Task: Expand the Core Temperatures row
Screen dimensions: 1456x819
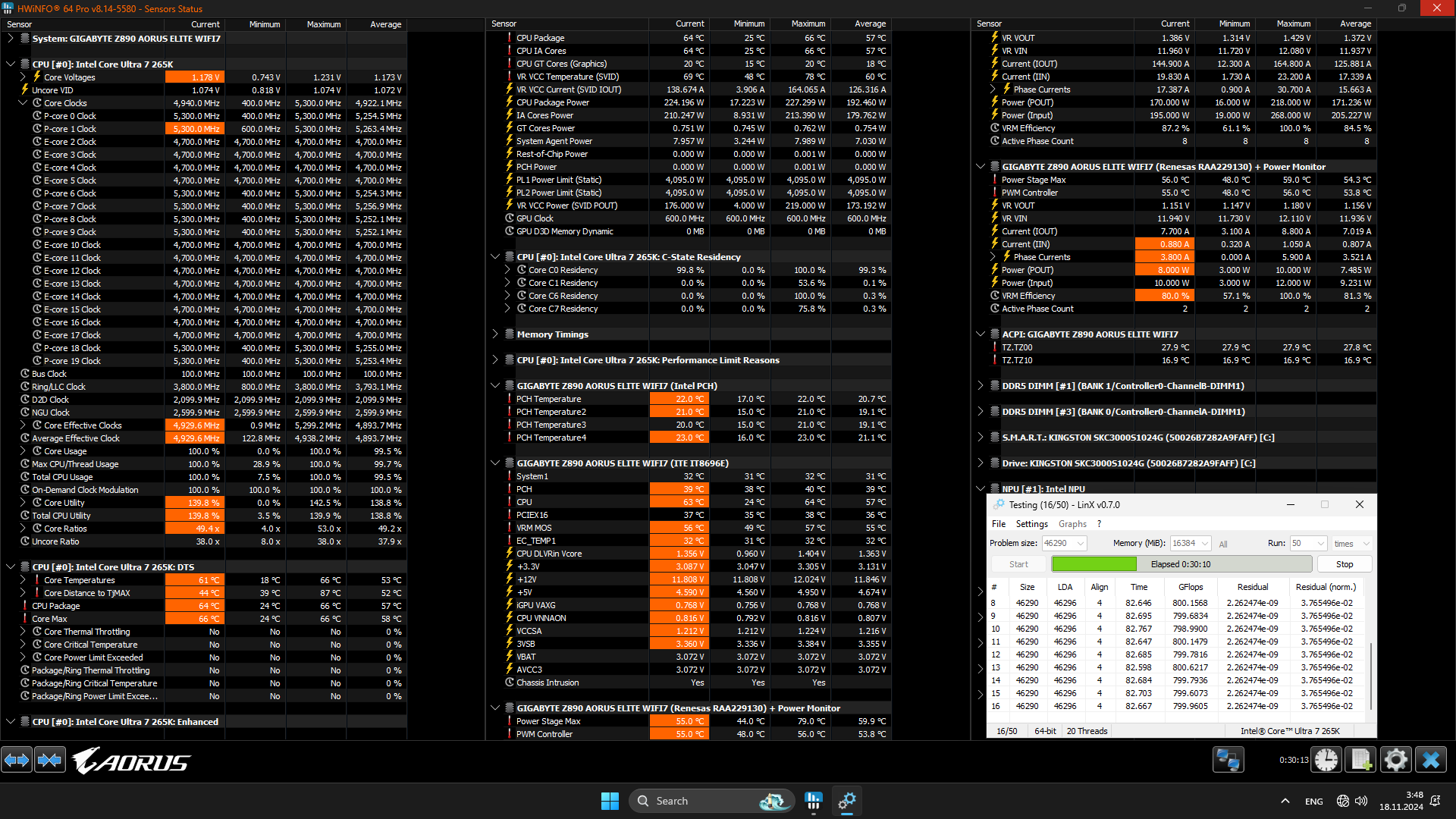Action: [23, 580]
